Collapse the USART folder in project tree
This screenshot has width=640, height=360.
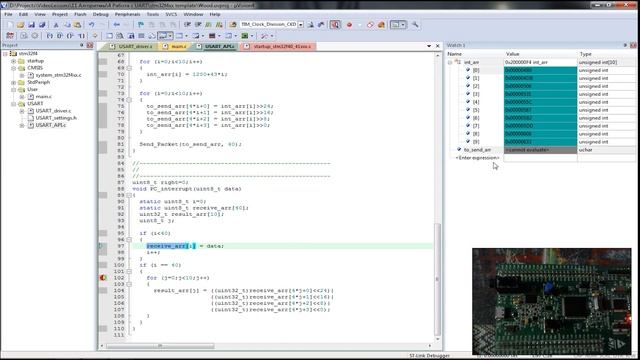coord(13,104)
